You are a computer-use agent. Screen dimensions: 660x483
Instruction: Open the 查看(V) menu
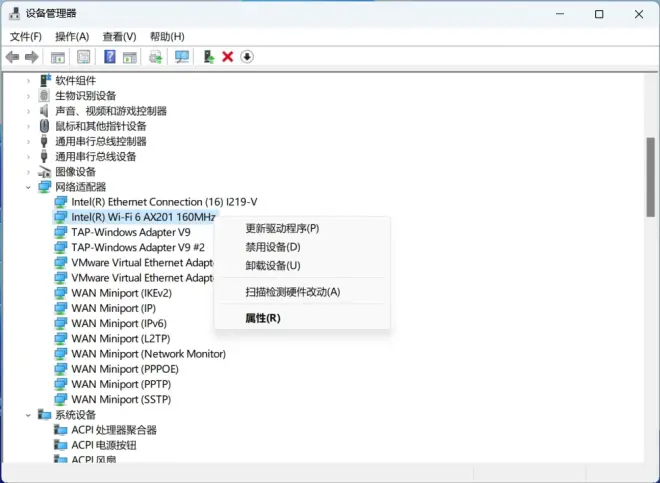point(119,36)
